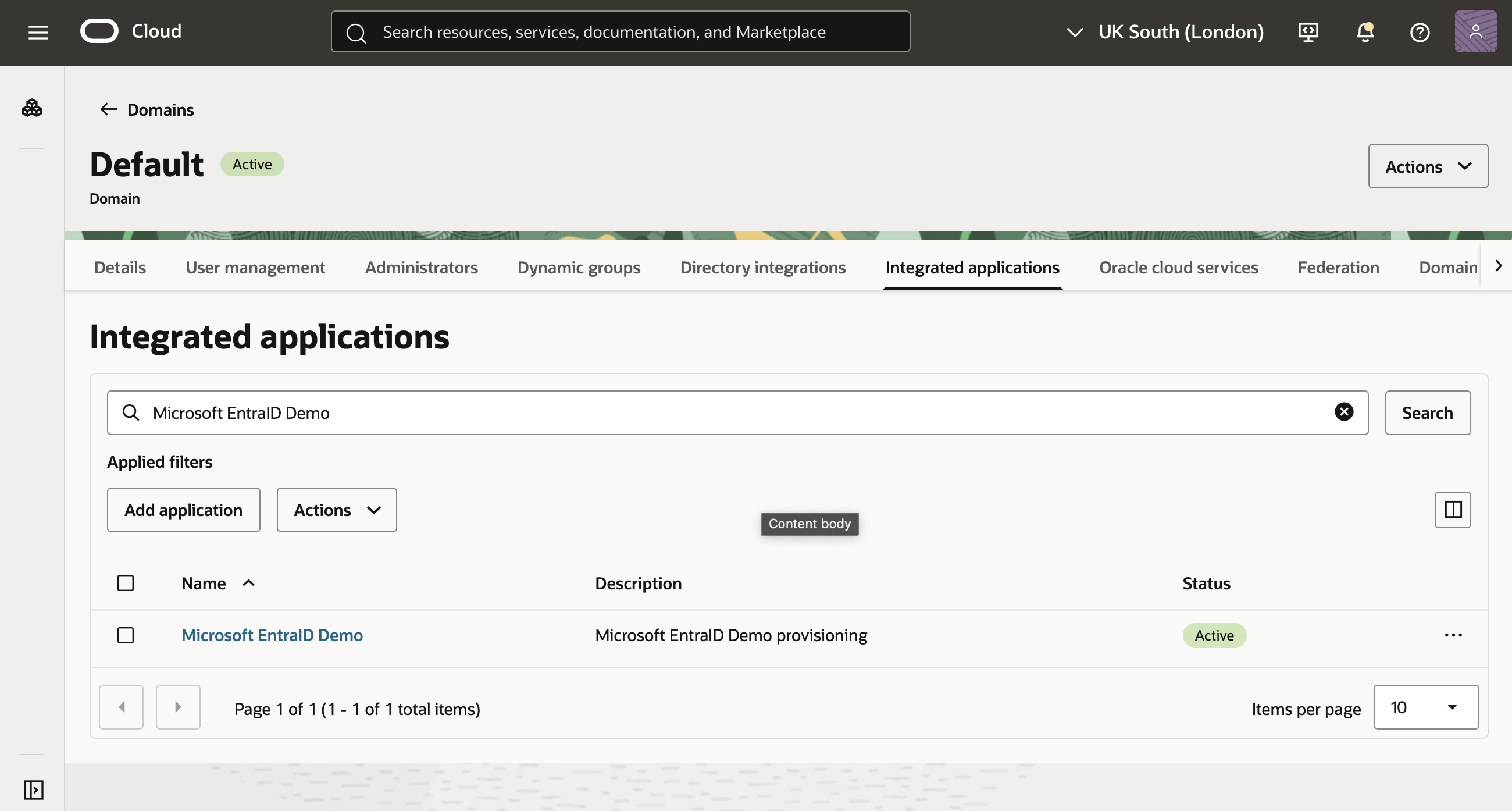This screenshot has height=811, width=1512.
Task: Open the navigation hamburger menu
Action: coord(38,33)
